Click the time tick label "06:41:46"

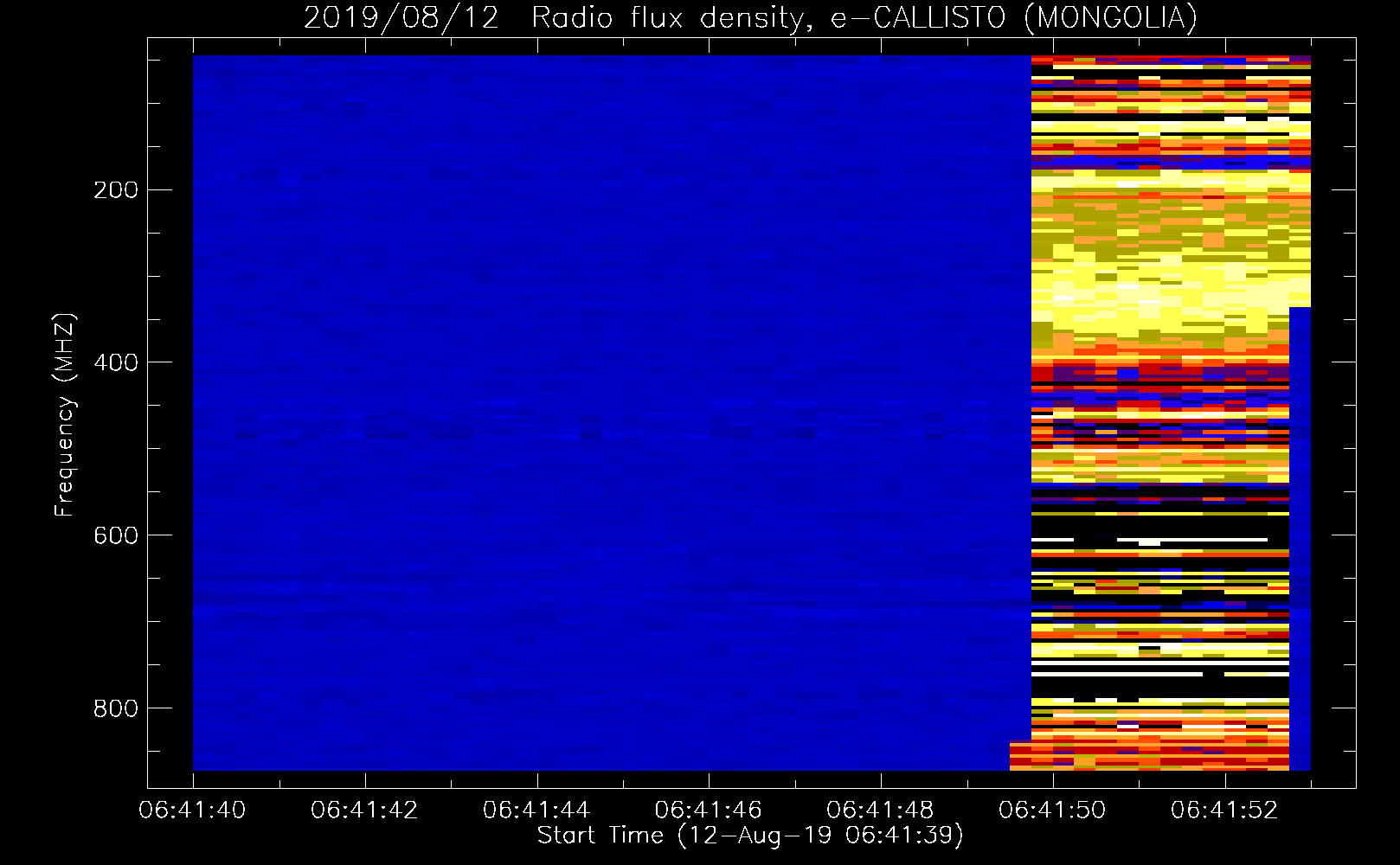coord(709,811)
